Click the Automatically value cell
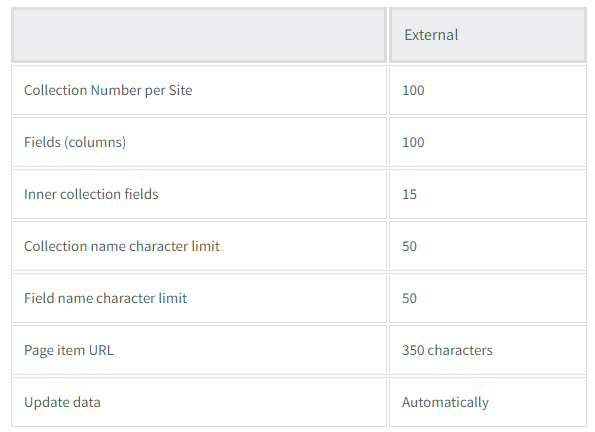Viewport: 595px width, 432px height. 488,402
